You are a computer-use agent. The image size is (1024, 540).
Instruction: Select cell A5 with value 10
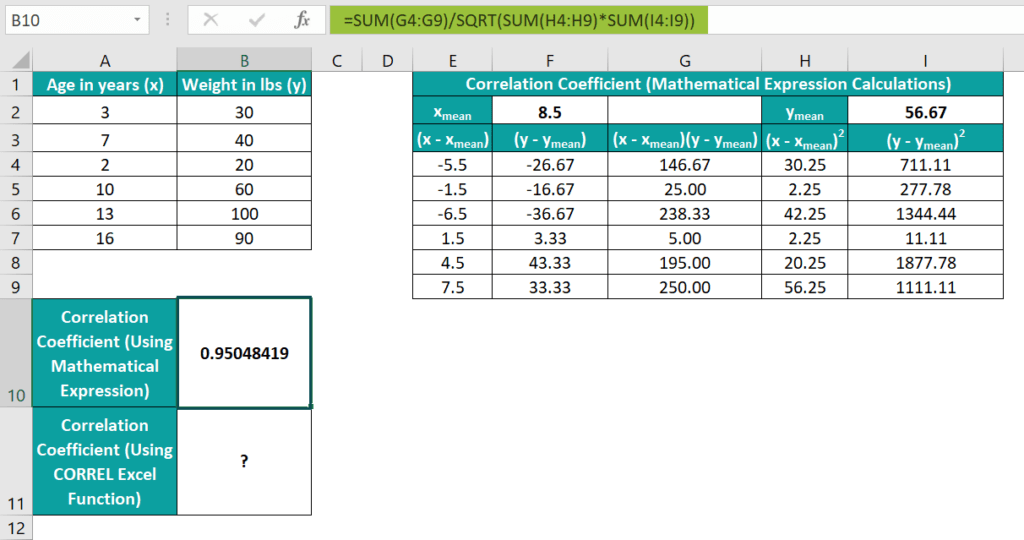pos(104,189)
